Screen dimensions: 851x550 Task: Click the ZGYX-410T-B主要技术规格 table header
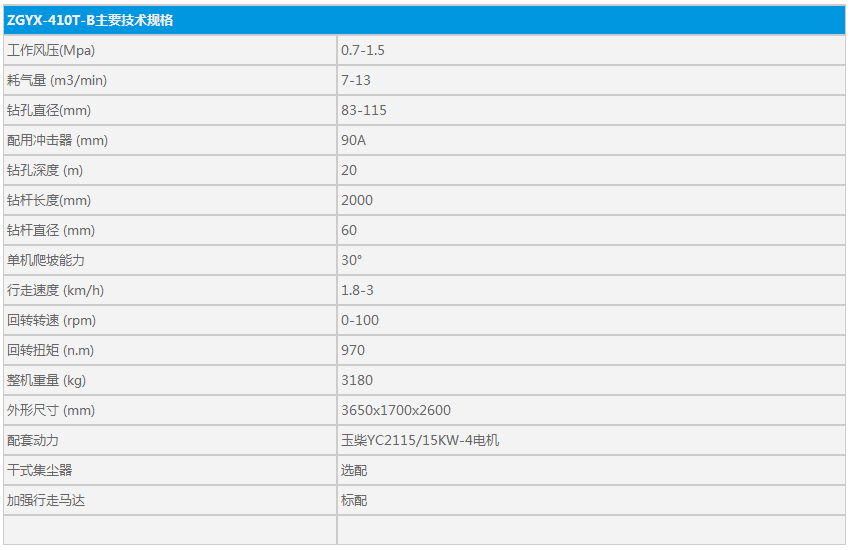(424, 20)
